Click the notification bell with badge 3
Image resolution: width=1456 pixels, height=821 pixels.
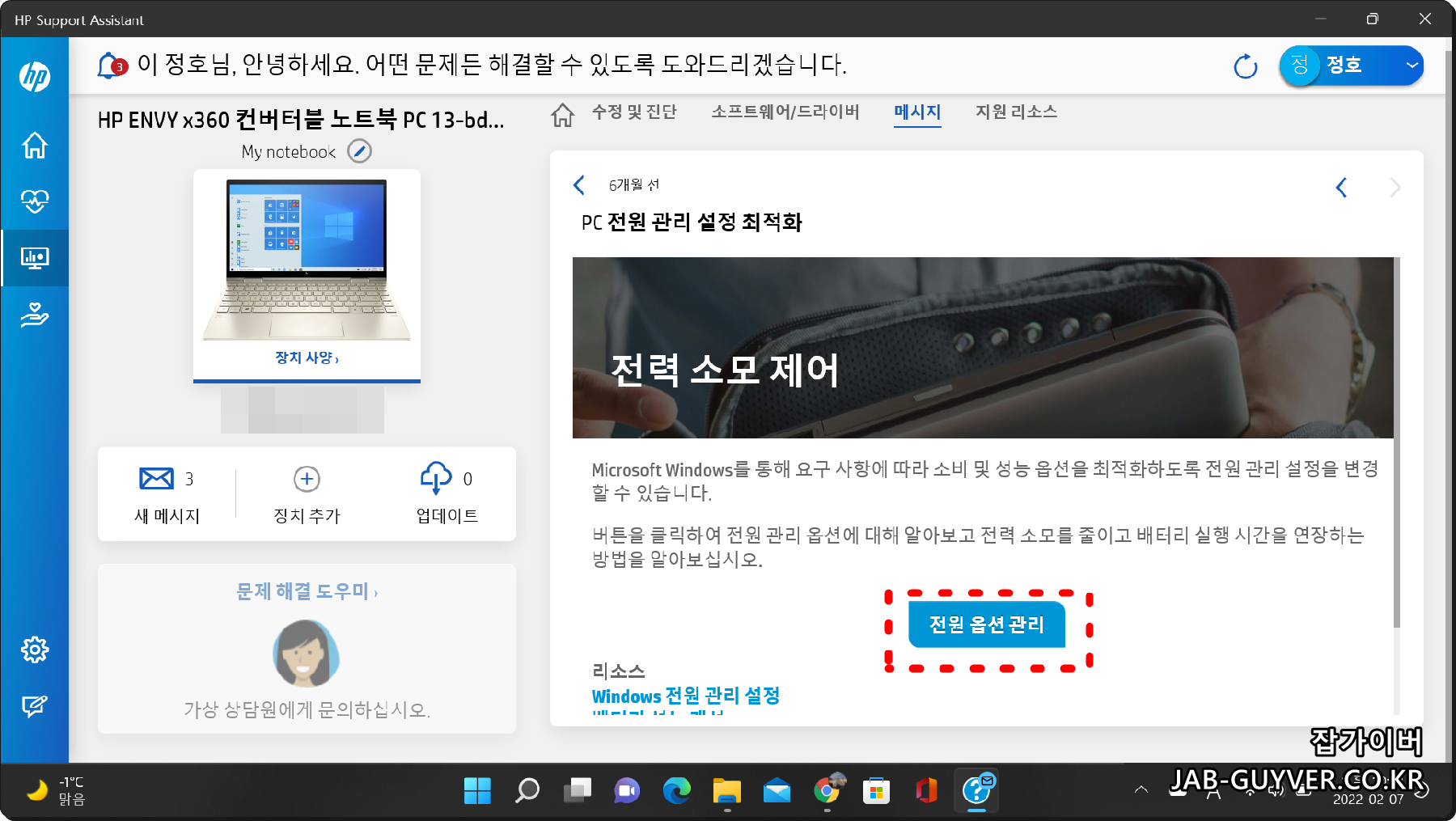(112, 66)
